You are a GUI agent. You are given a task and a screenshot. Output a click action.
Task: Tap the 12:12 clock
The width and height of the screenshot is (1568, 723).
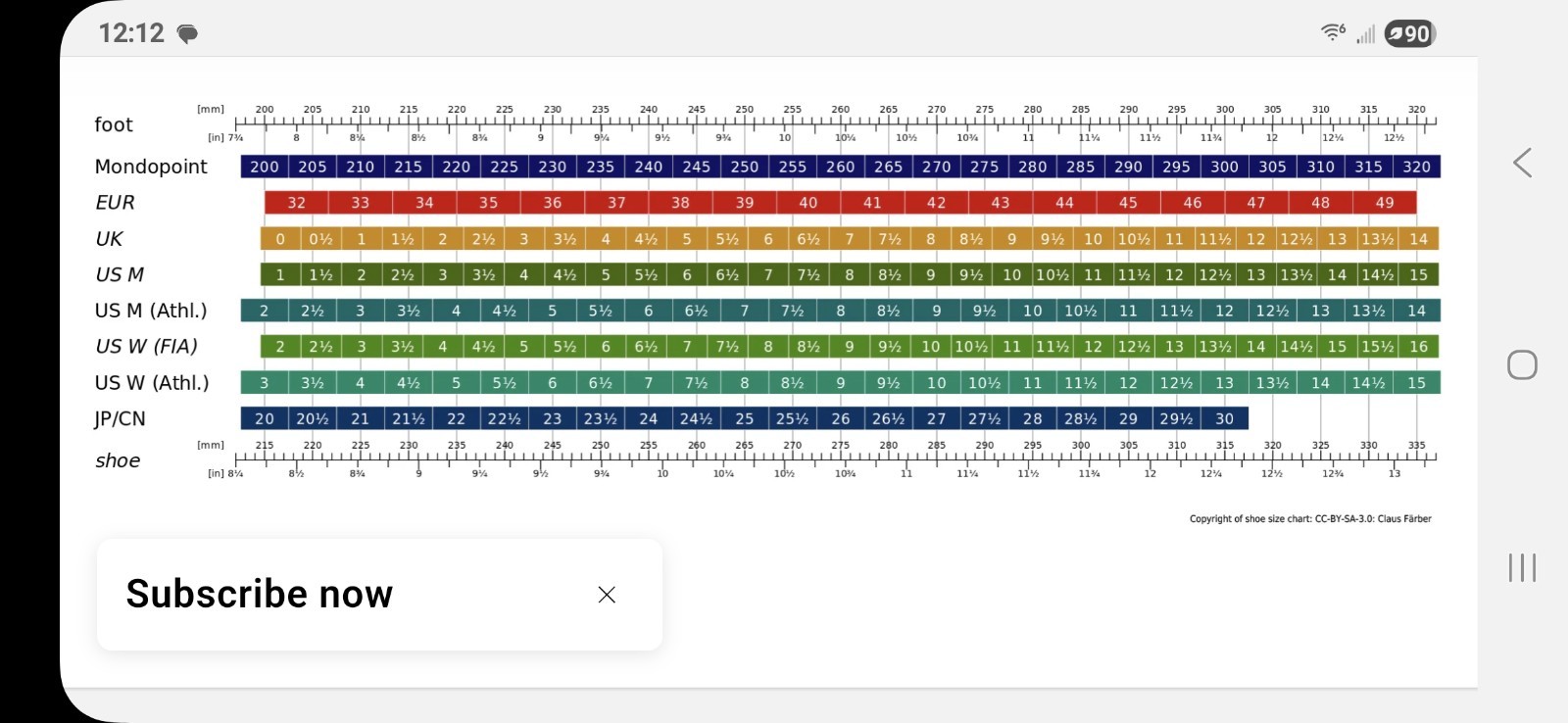(131, 33)
